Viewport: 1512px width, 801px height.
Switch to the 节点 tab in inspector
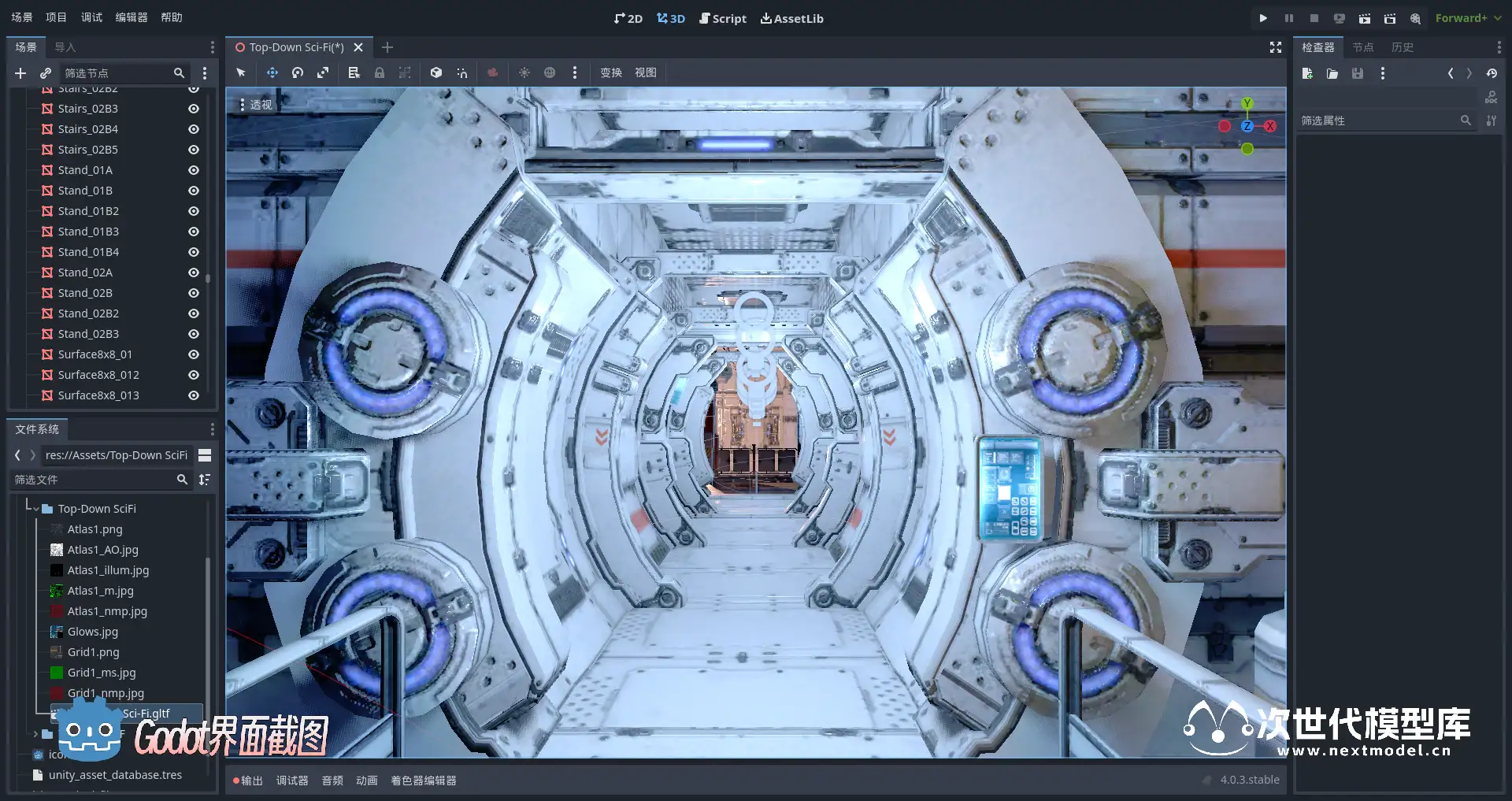pos(1362,47)
